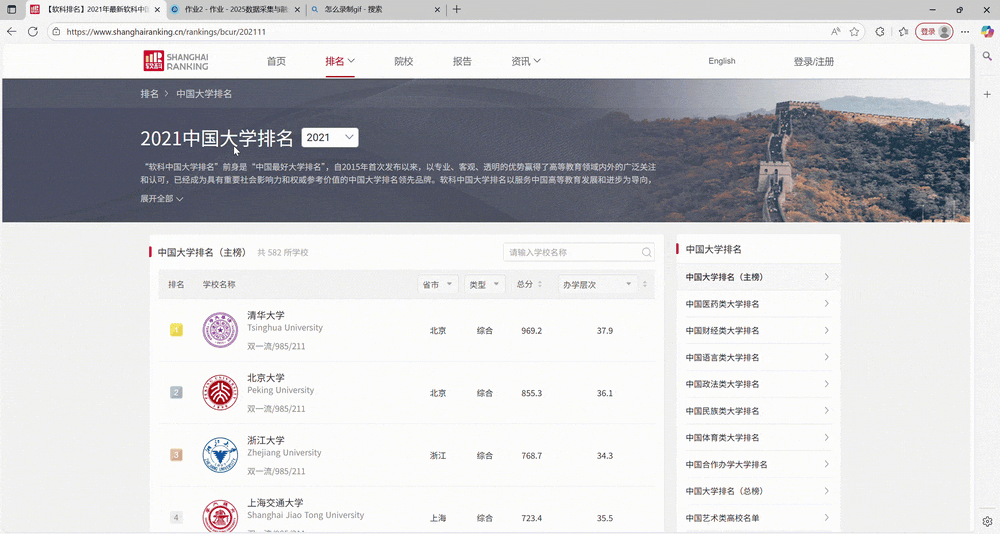1000x534 pixels.
Task: Go to 院校 in navigation
Action: [404, 61]
